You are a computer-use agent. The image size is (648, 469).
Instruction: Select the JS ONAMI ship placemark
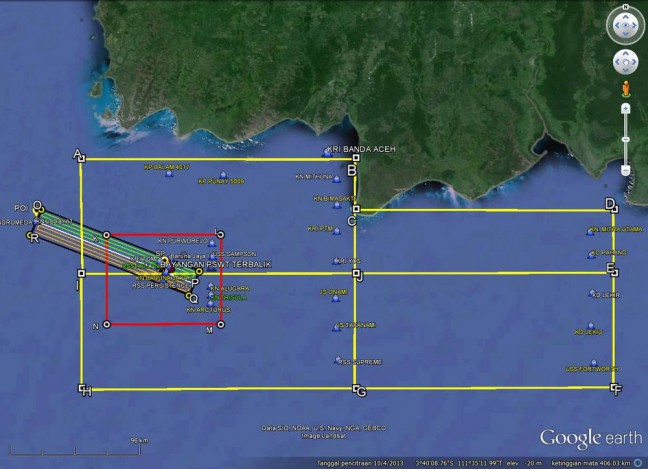[335, 299]
